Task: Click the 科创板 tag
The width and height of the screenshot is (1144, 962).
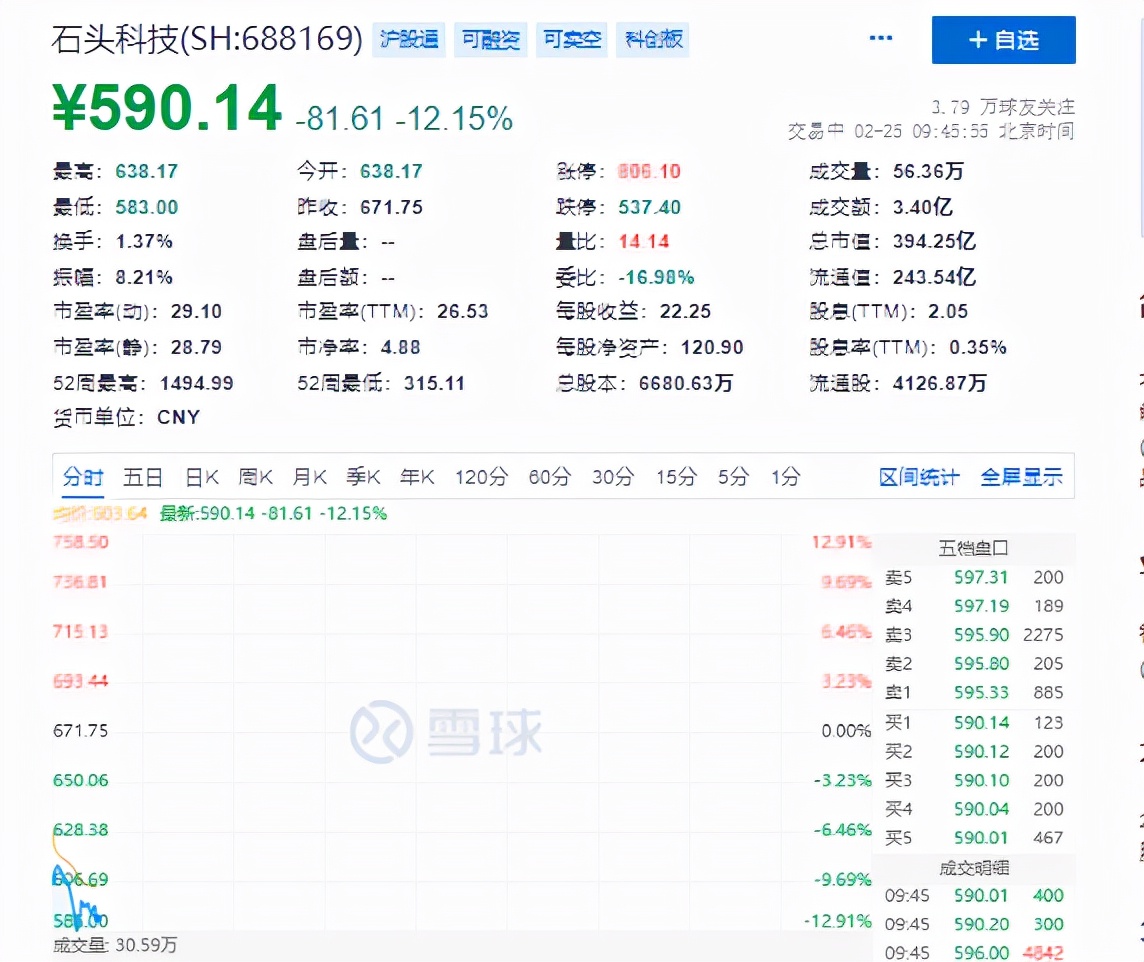Action: pos(653,39)
